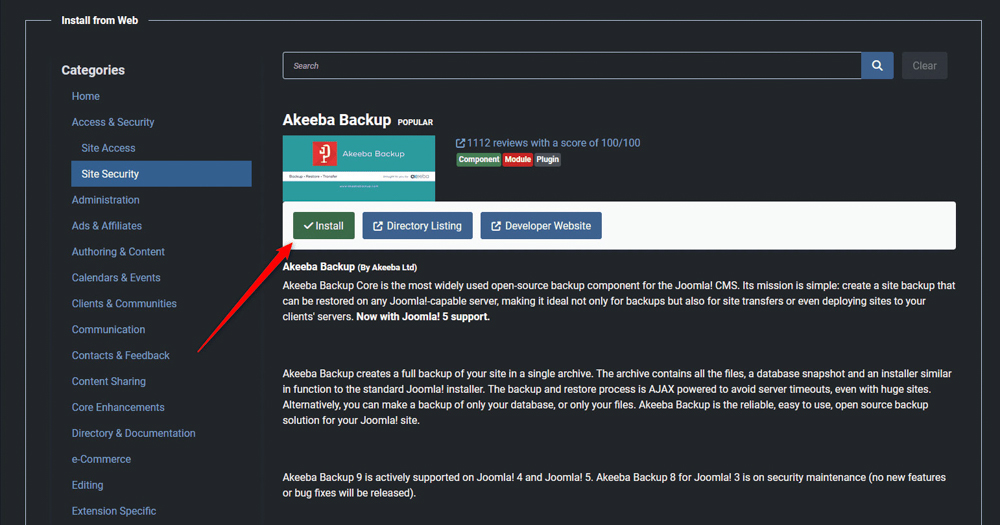
Task: Click the POPULAR label
Action: tap(415, 122)
